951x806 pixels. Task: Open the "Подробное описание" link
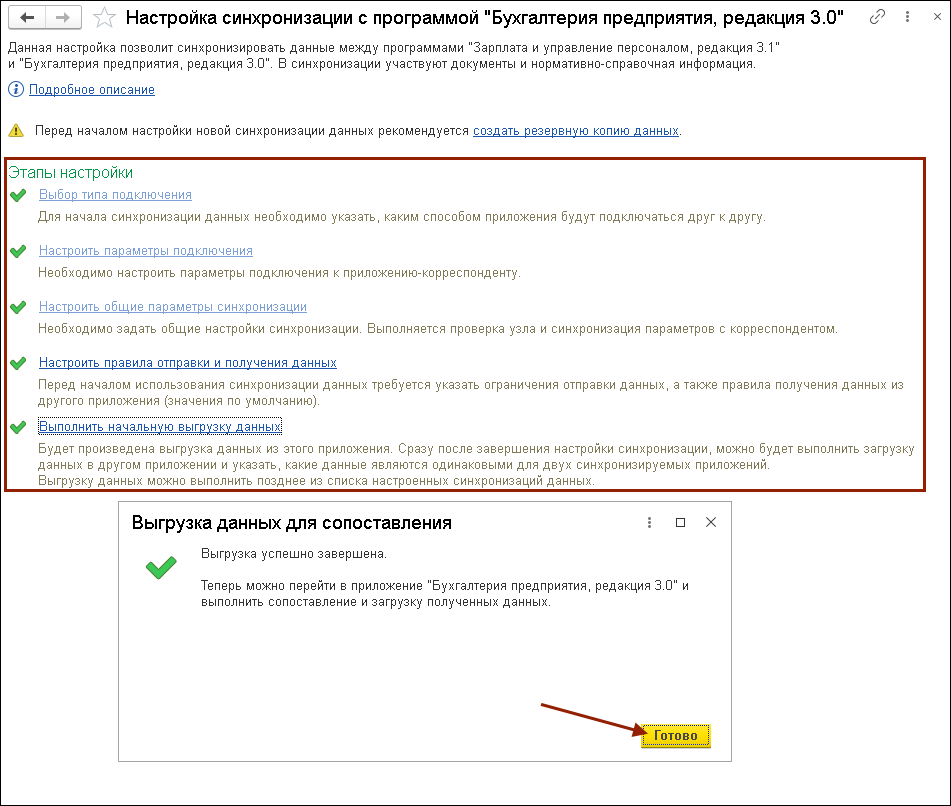coord(92,89)
